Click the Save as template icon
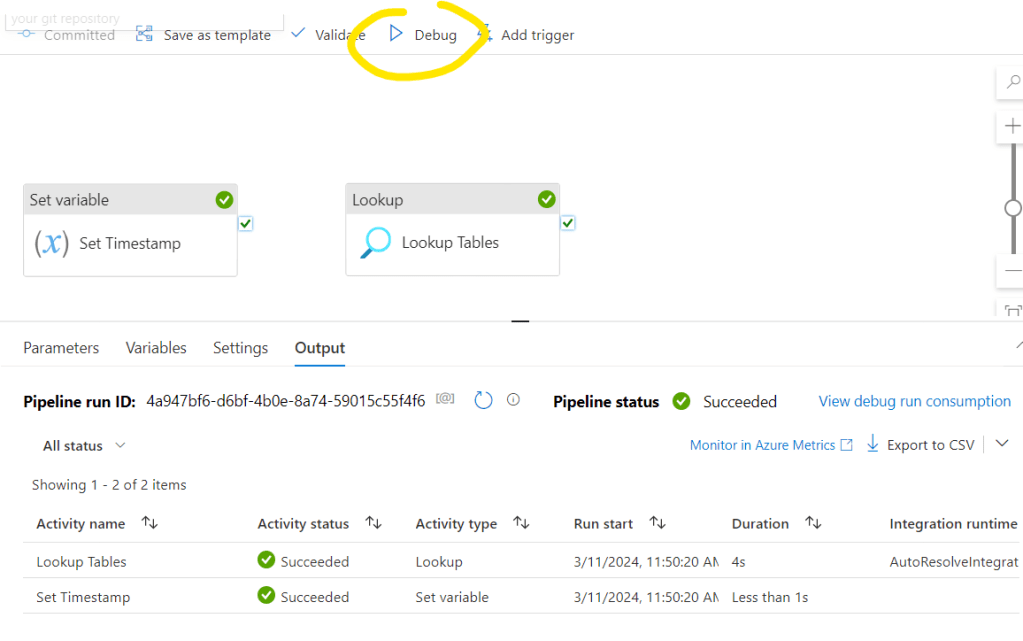This screenshot has height=641, width=1023. [x=145, y=34]
